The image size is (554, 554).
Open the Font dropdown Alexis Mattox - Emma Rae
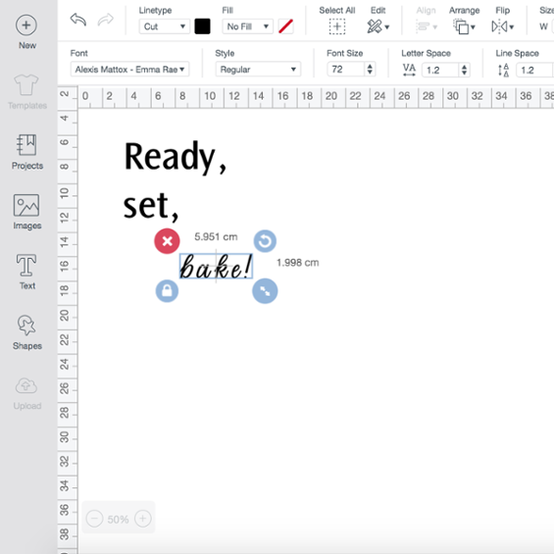130,69
